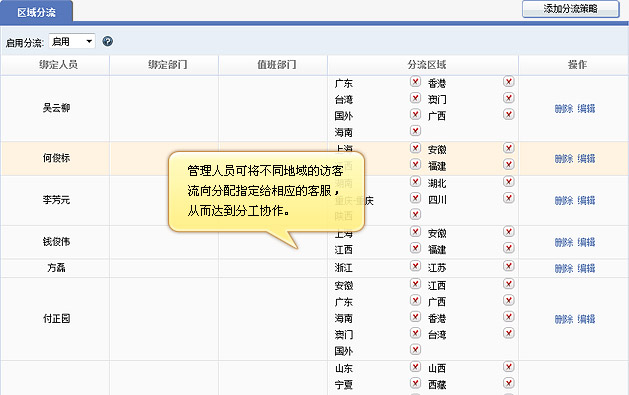Click the 绑定人员 column header

pyautogui.click(x=59, y=65)
